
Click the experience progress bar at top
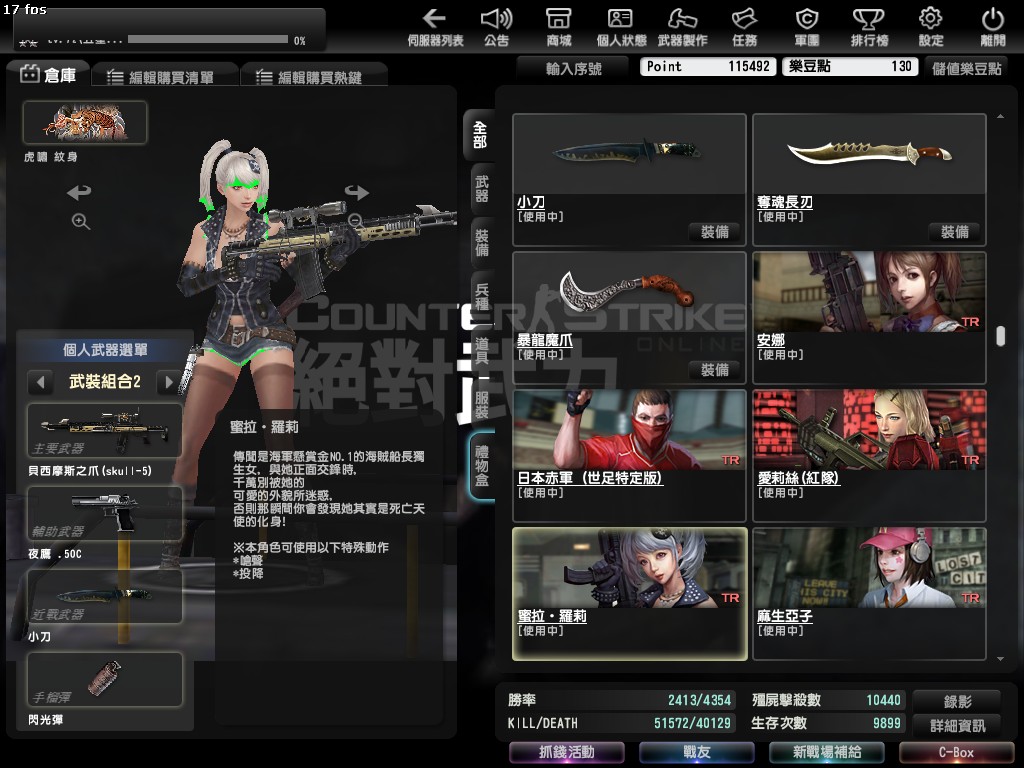click(208, 40)
